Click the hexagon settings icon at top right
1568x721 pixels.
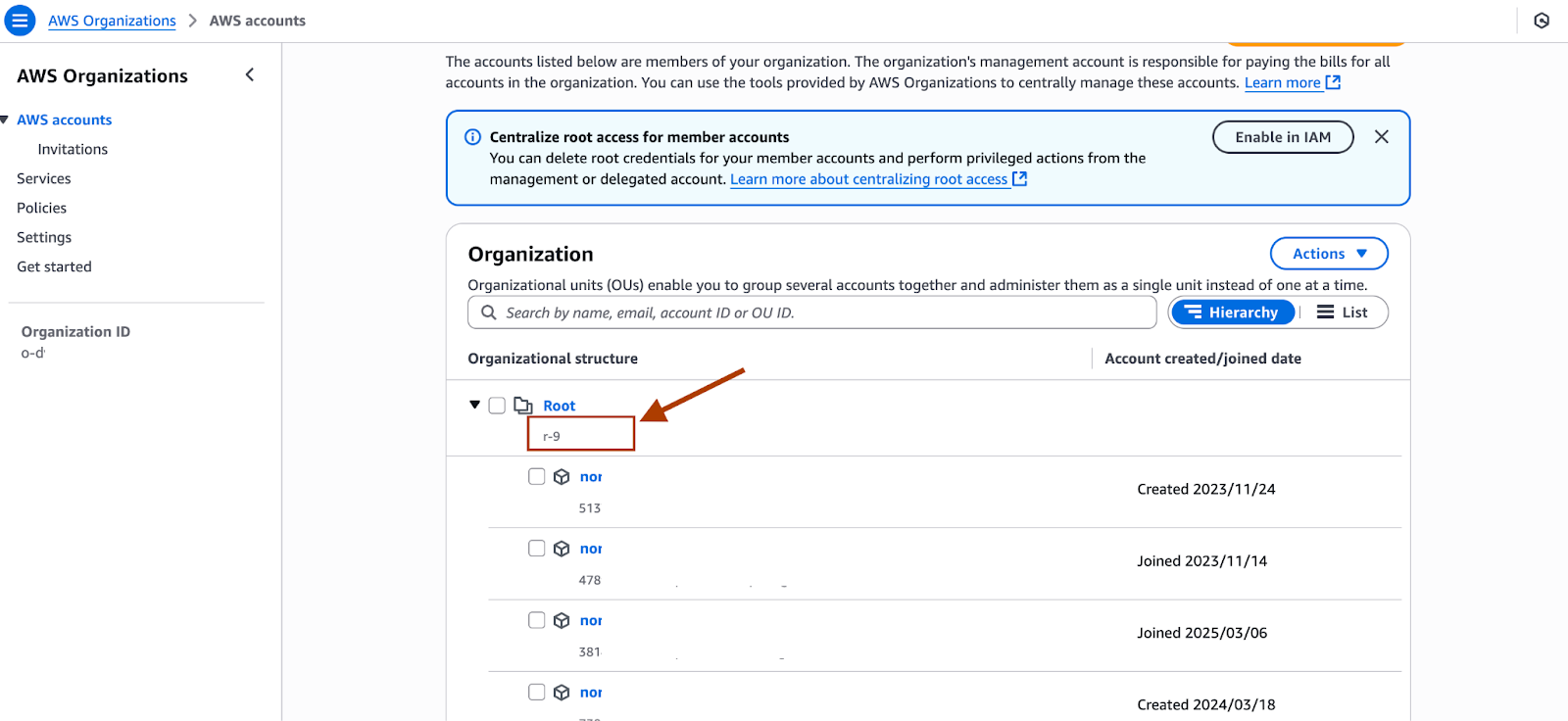click(x=1542, y=21)
